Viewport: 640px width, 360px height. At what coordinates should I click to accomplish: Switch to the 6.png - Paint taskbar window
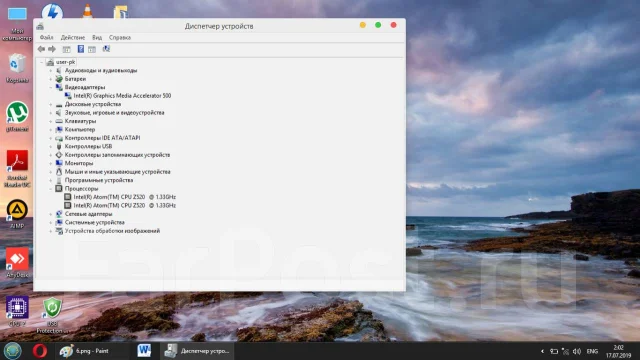coord(92,351)
